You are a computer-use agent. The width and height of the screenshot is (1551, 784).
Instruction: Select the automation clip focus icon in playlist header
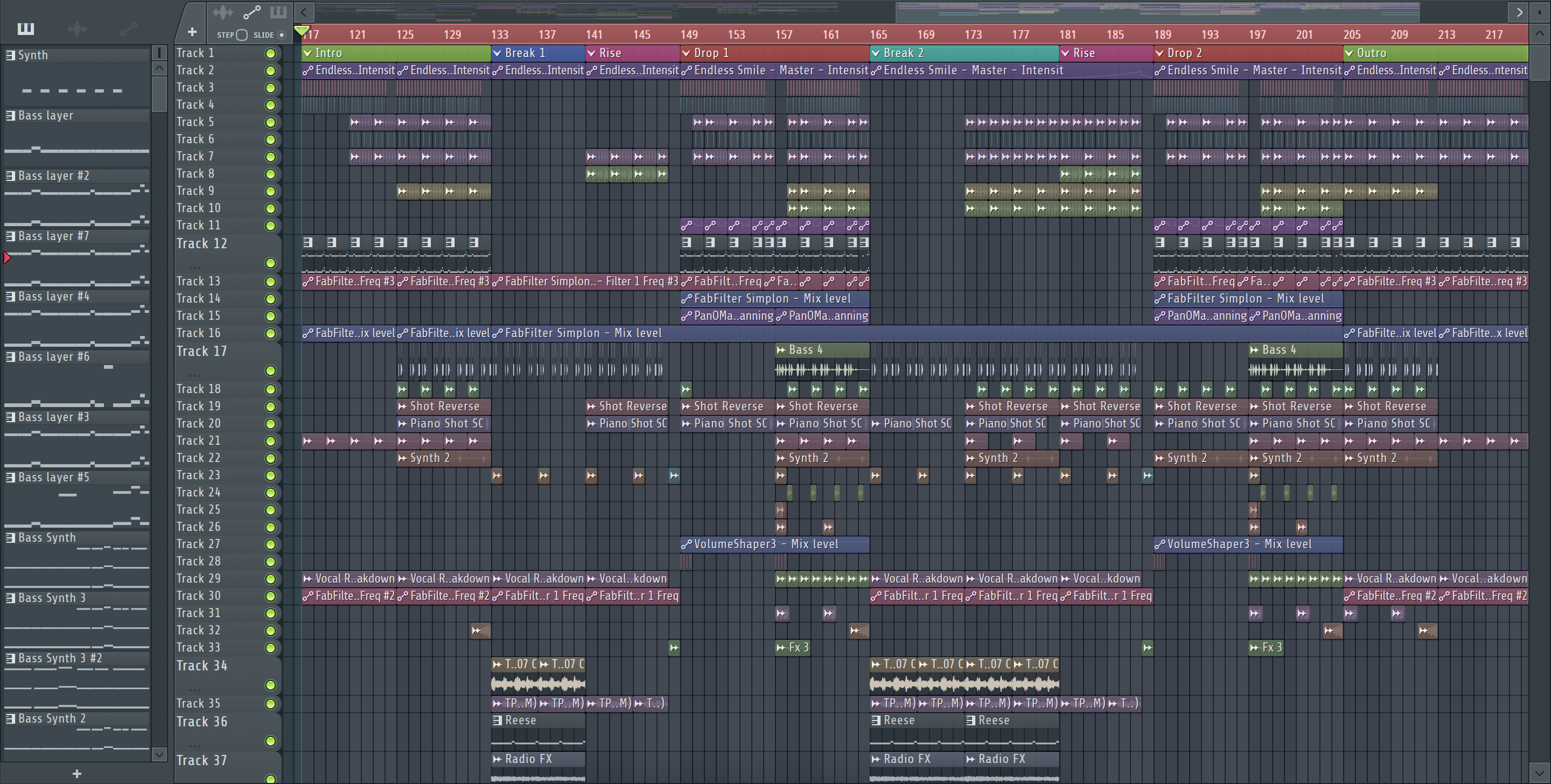click(x=251, y=11)
